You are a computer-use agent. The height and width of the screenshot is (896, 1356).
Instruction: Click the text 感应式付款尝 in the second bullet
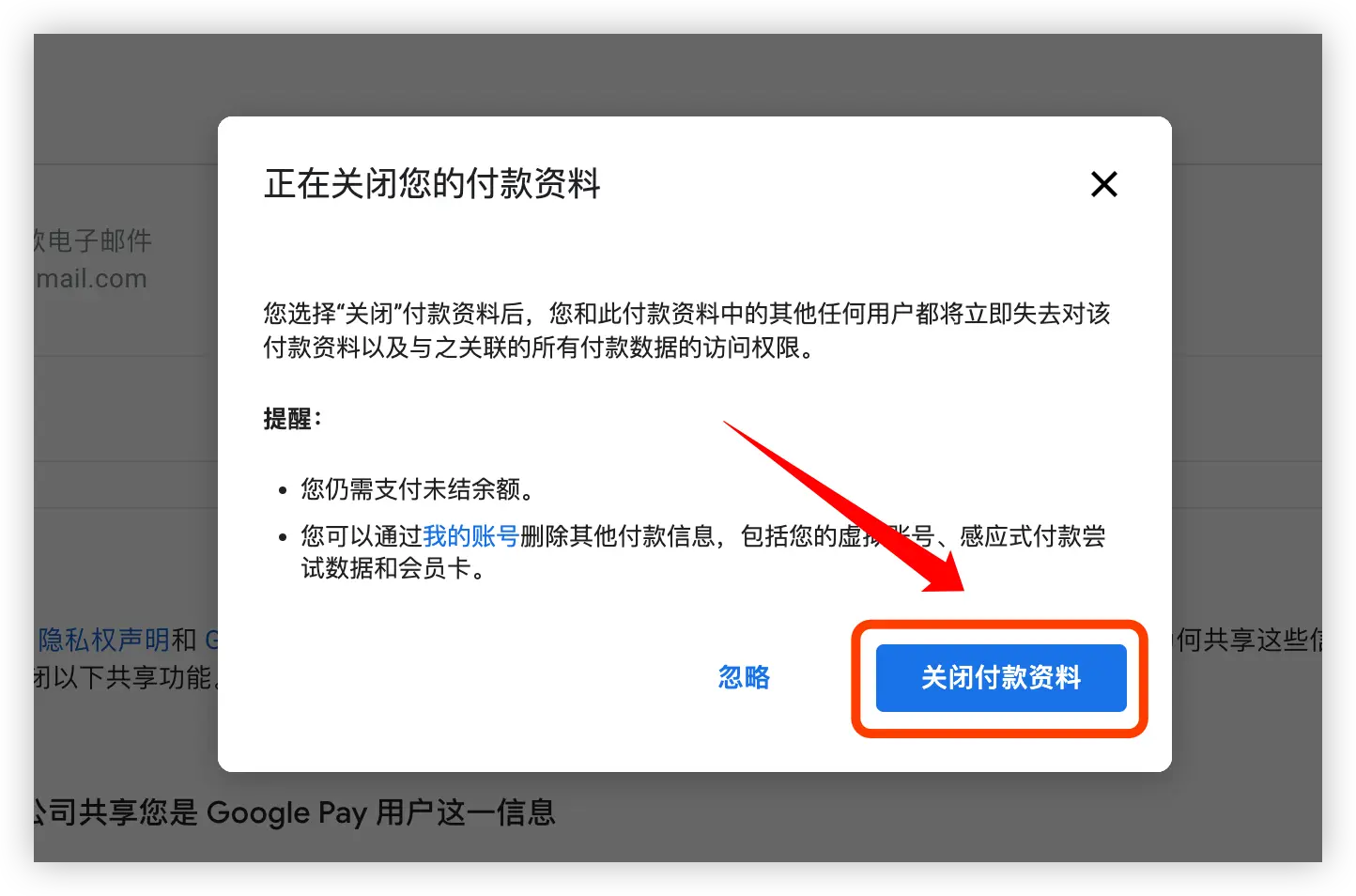click(1032, 536)
